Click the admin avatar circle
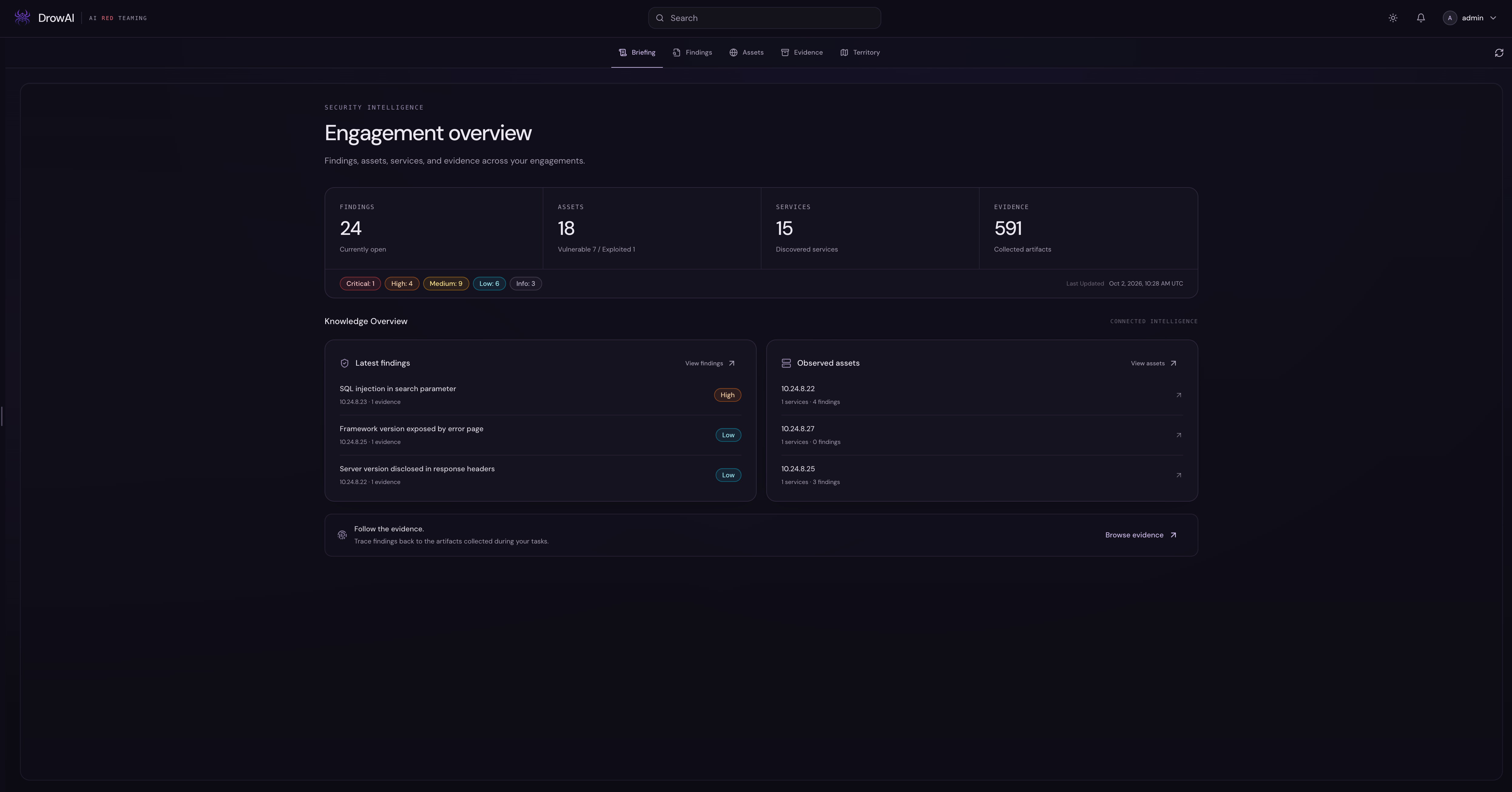This screenshot has height=792, width=1512. click(x=1450, y=18)
